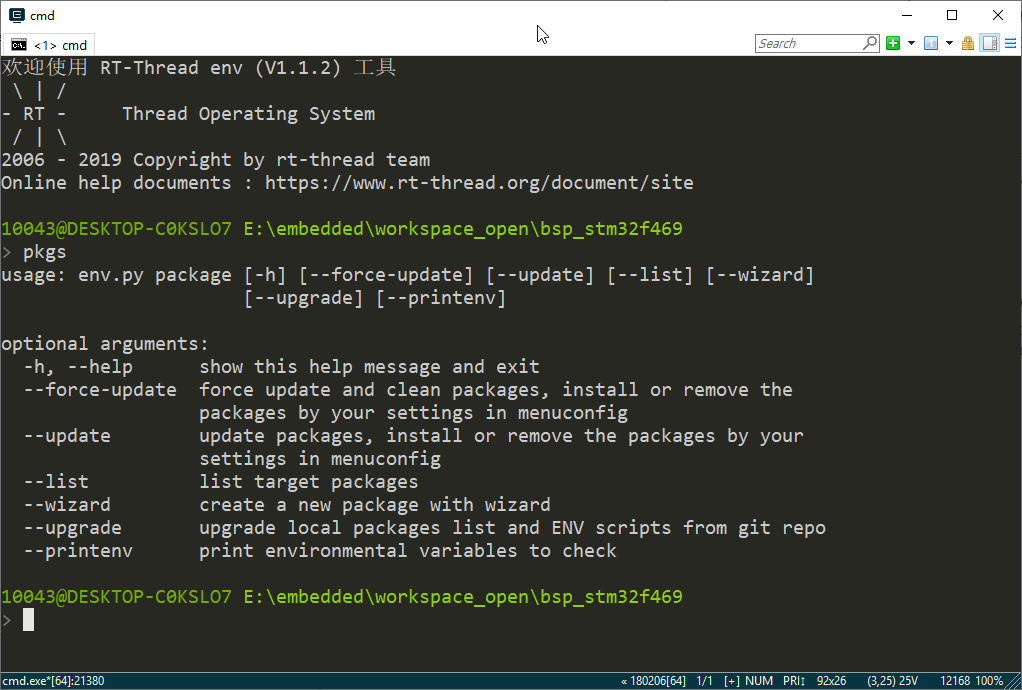
Task: Click the 180206[64] version status field
Action: point(653,681)
